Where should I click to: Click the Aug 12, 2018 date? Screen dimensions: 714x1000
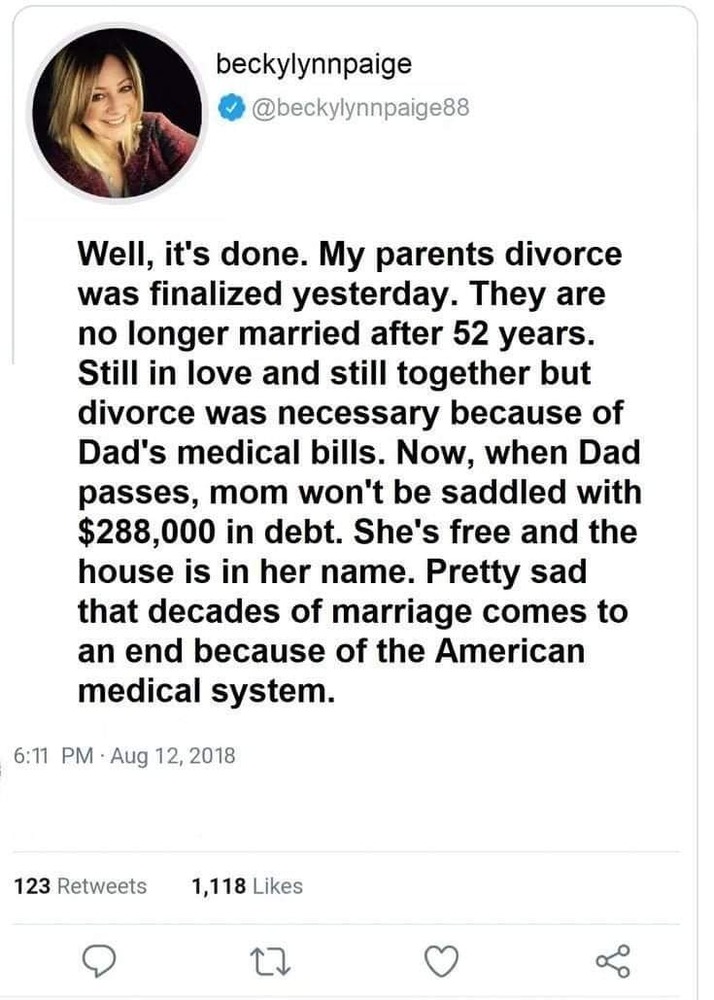click(x=170, y=755)
